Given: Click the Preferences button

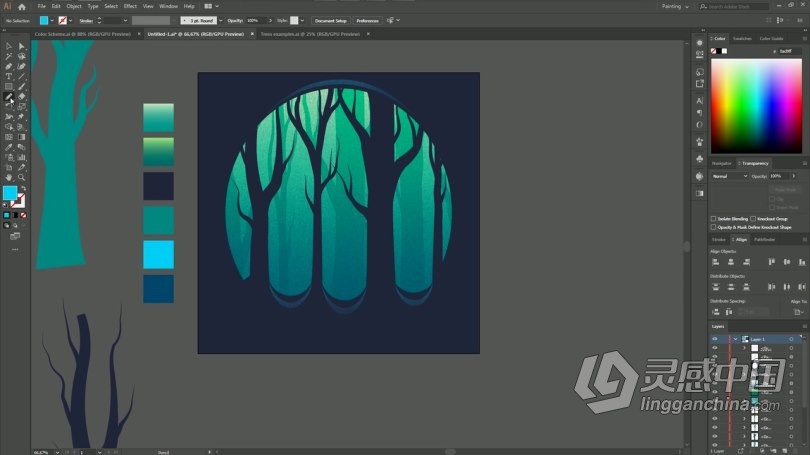Looking at the screenshot, I should tap(367, 21).
